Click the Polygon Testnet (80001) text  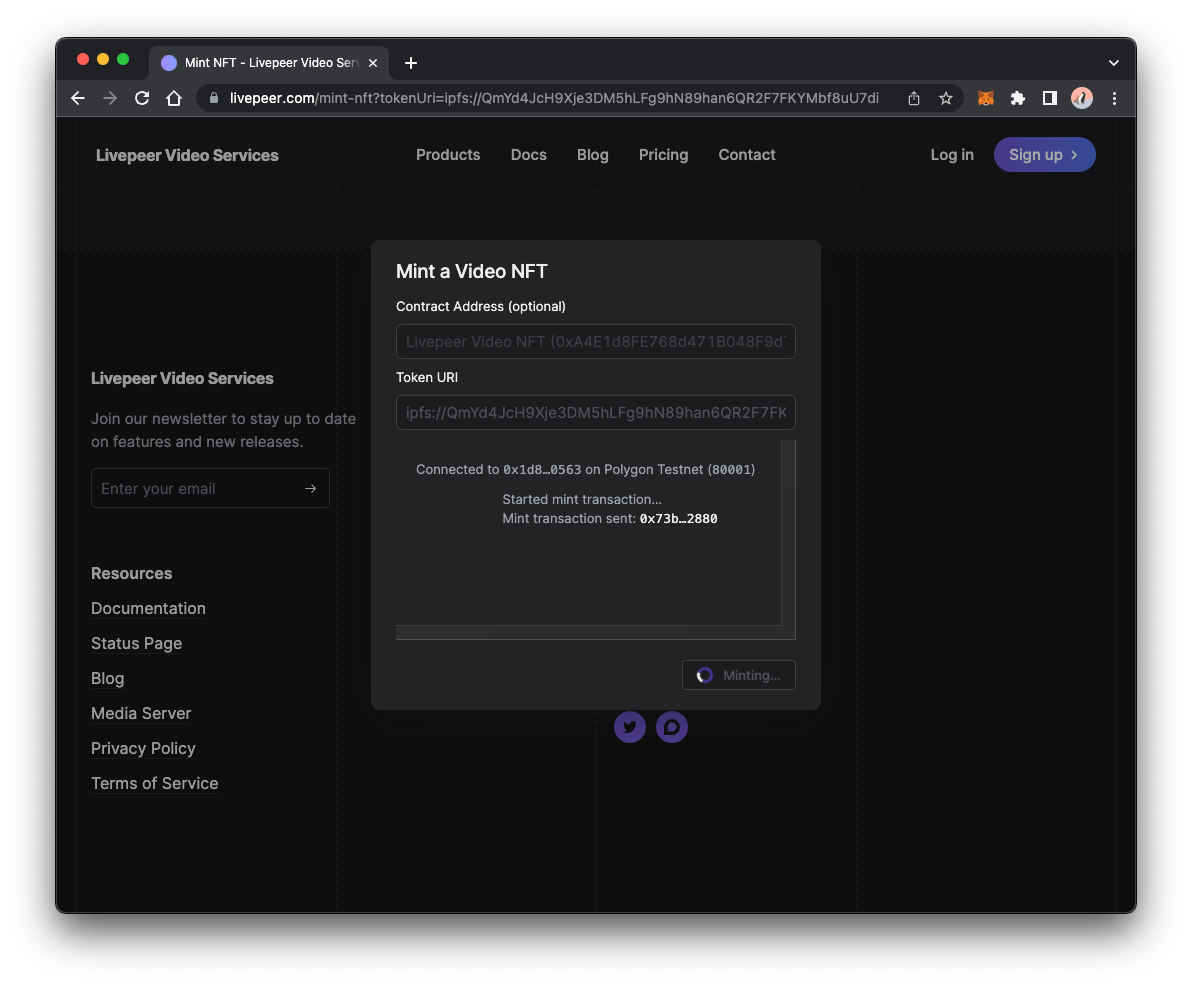(x=679, y=470)
